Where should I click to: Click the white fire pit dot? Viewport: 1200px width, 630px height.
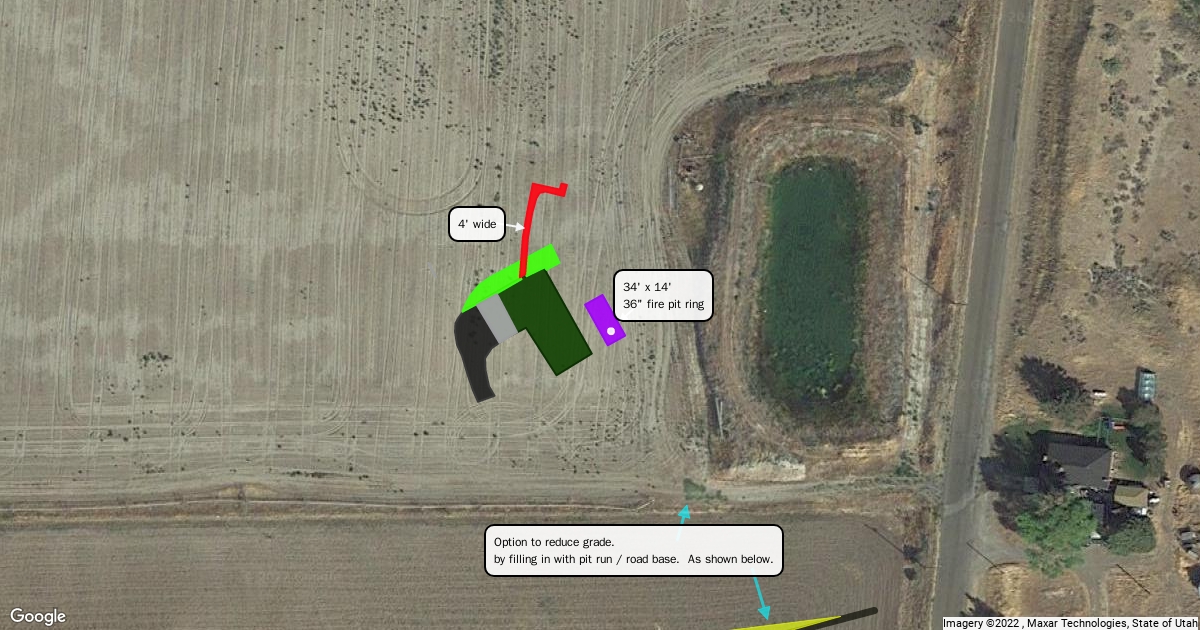(x=610, y=331)
